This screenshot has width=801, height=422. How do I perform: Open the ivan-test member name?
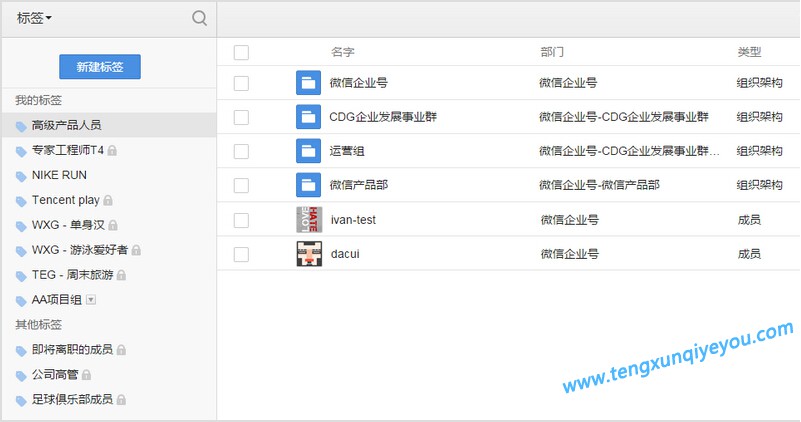(x=353, y=220)
